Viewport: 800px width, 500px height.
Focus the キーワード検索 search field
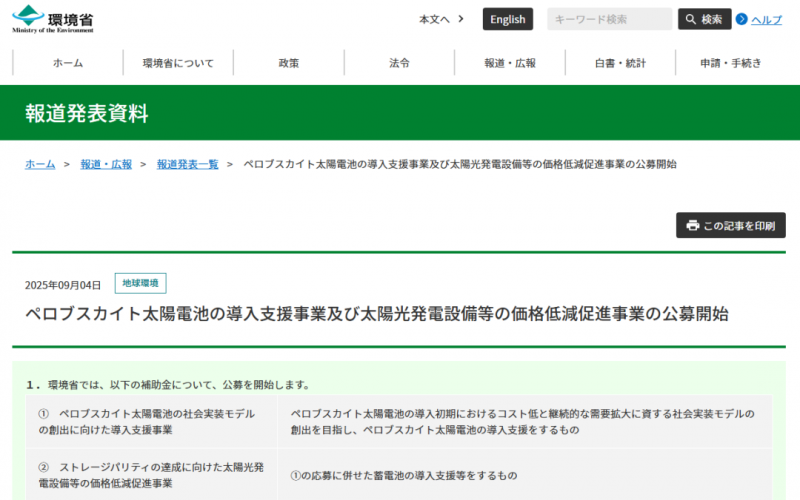point(610,20)
